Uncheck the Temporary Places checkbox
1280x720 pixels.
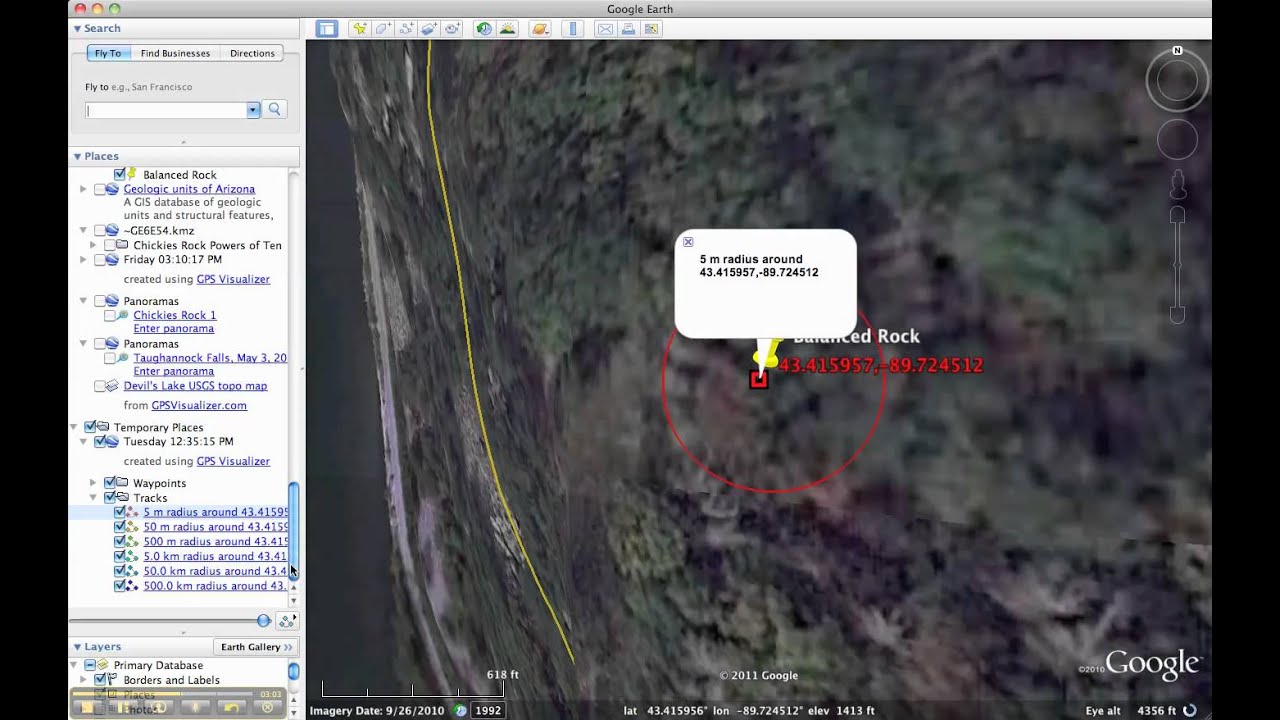point(90,427)
